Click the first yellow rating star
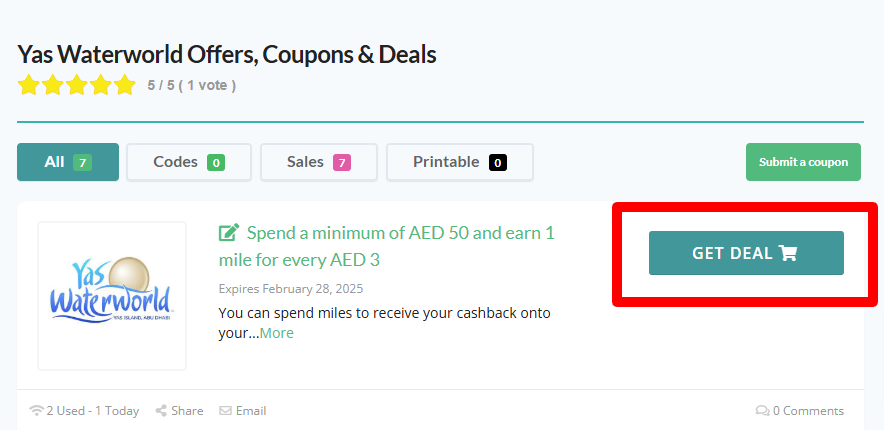Screen dimensions: 884x430 [x=28, y=85]
